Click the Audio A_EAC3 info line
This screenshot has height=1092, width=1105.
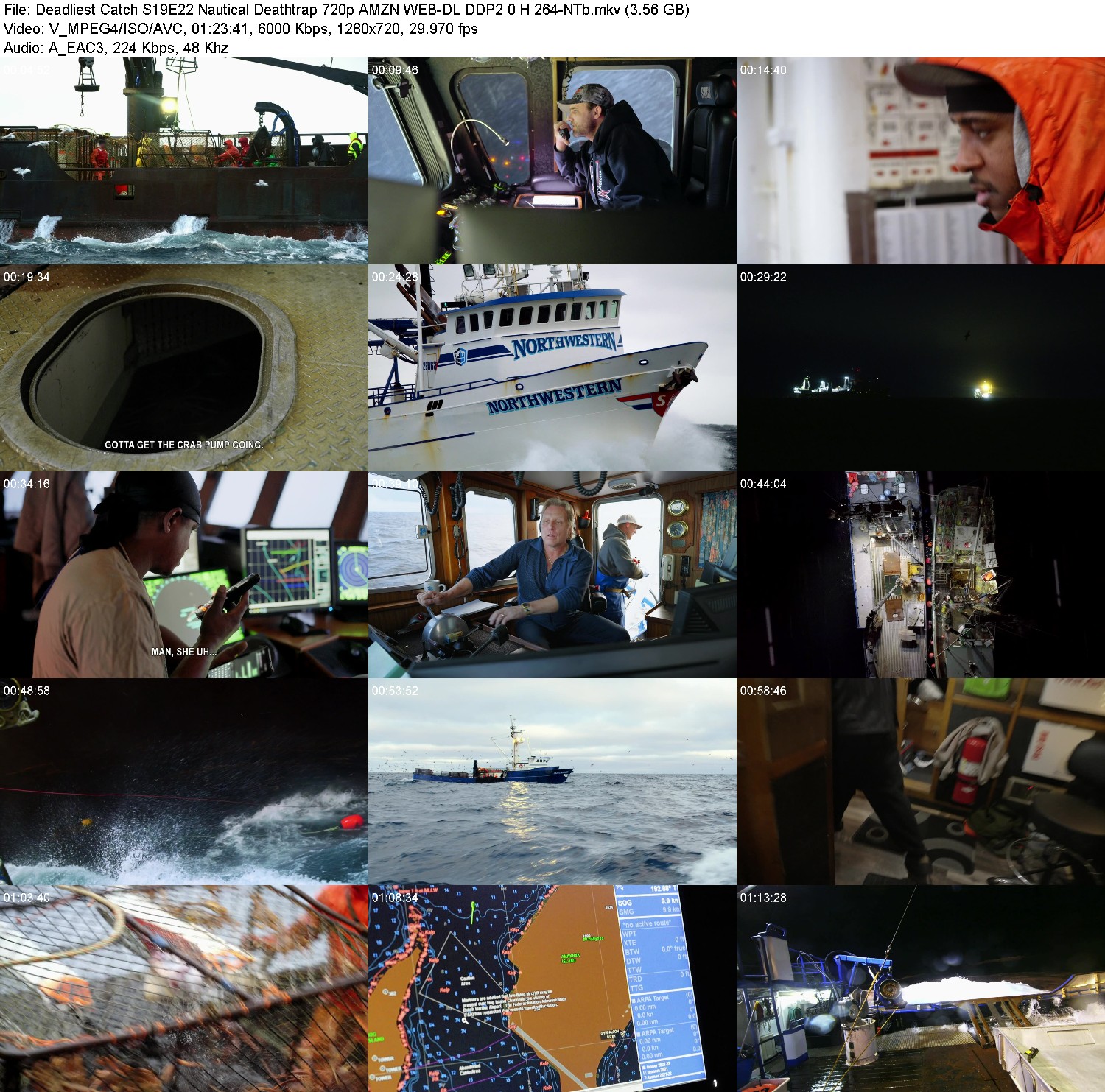click(116, 48)
